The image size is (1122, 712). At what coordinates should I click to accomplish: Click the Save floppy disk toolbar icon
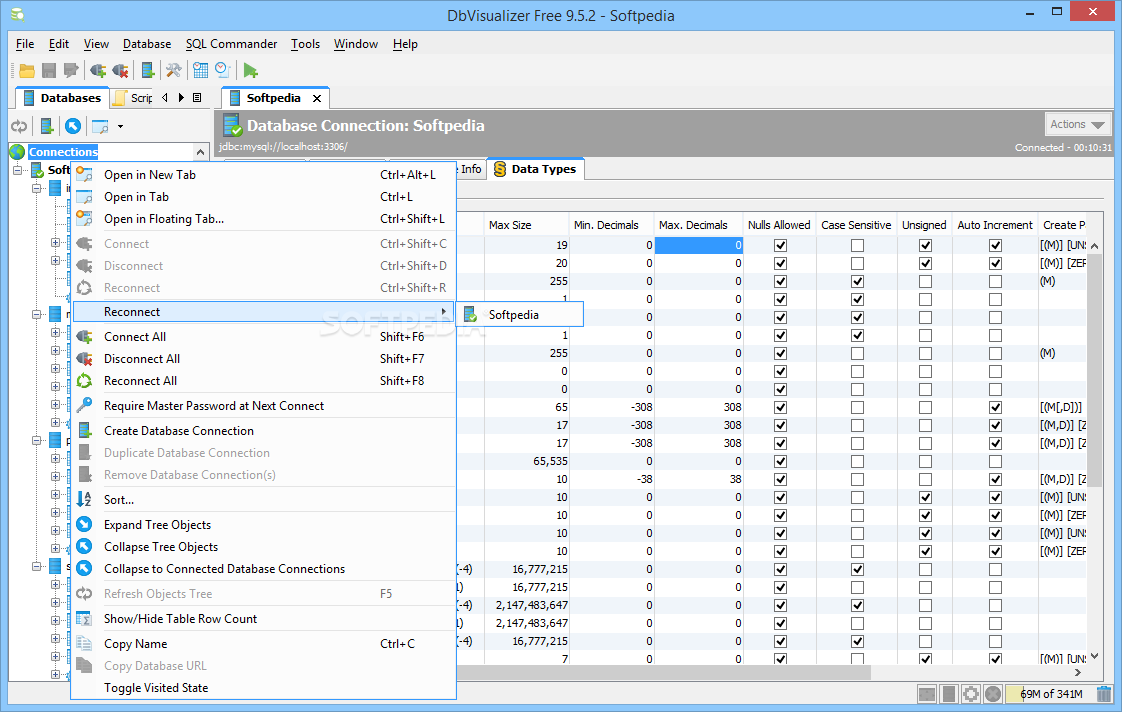[49, 70]
